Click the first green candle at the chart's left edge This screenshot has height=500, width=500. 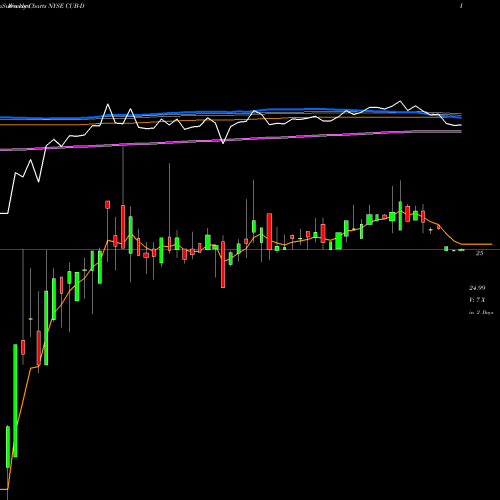[x=8, y=447]
